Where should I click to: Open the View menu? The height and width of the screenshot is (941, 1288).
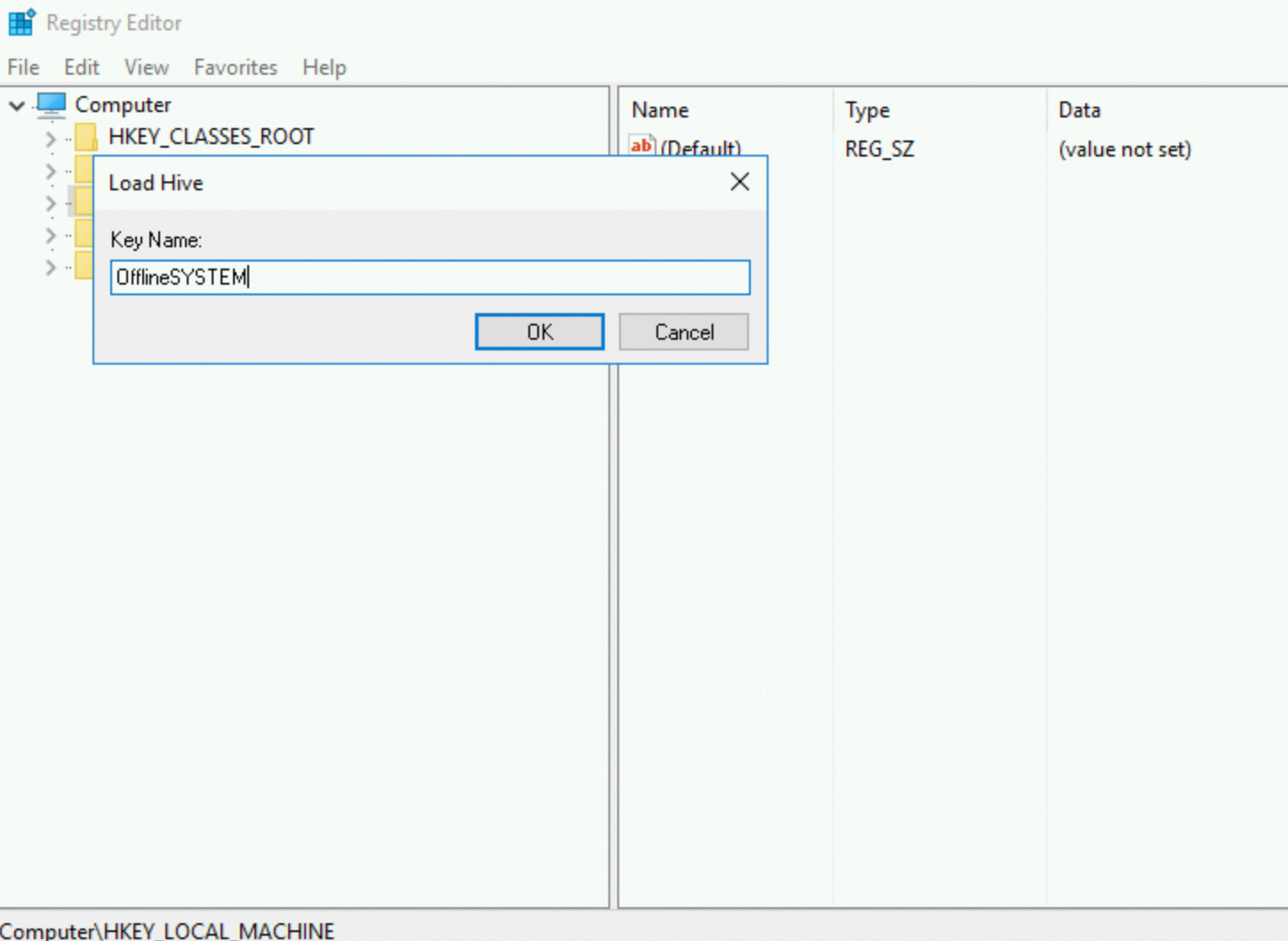click(147, 68)
